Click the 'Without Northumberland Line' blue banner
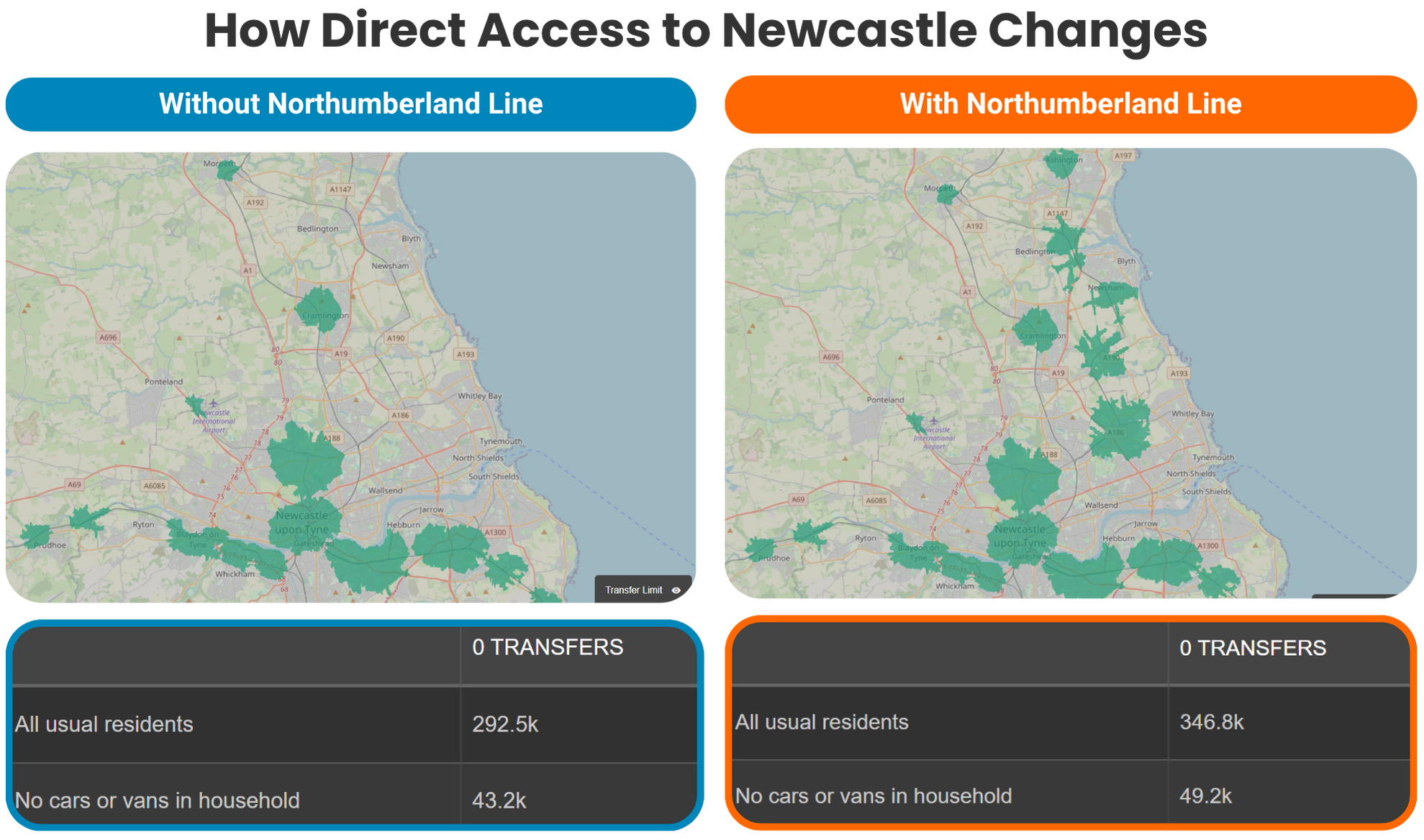 pyautogui.click(x=350, y=104)
